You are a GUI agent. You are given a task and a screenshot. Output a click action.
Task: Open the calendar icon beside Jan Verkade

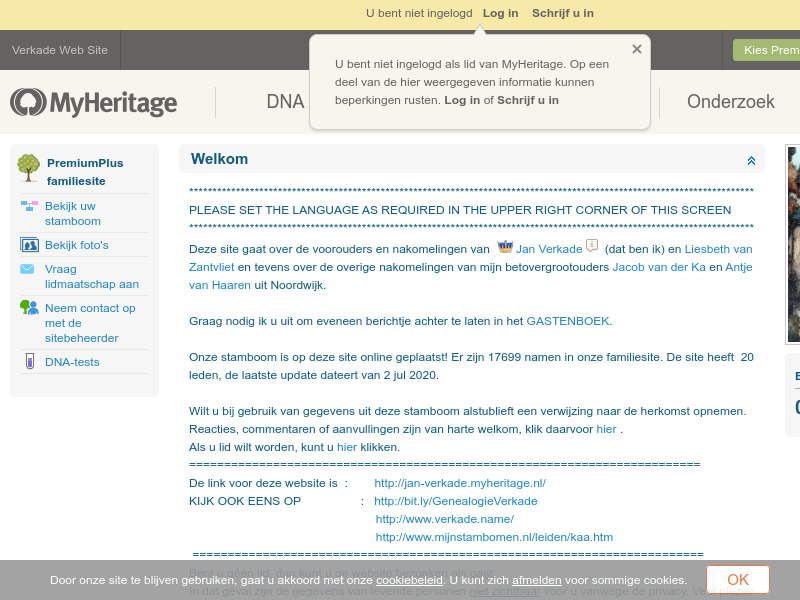591,248
